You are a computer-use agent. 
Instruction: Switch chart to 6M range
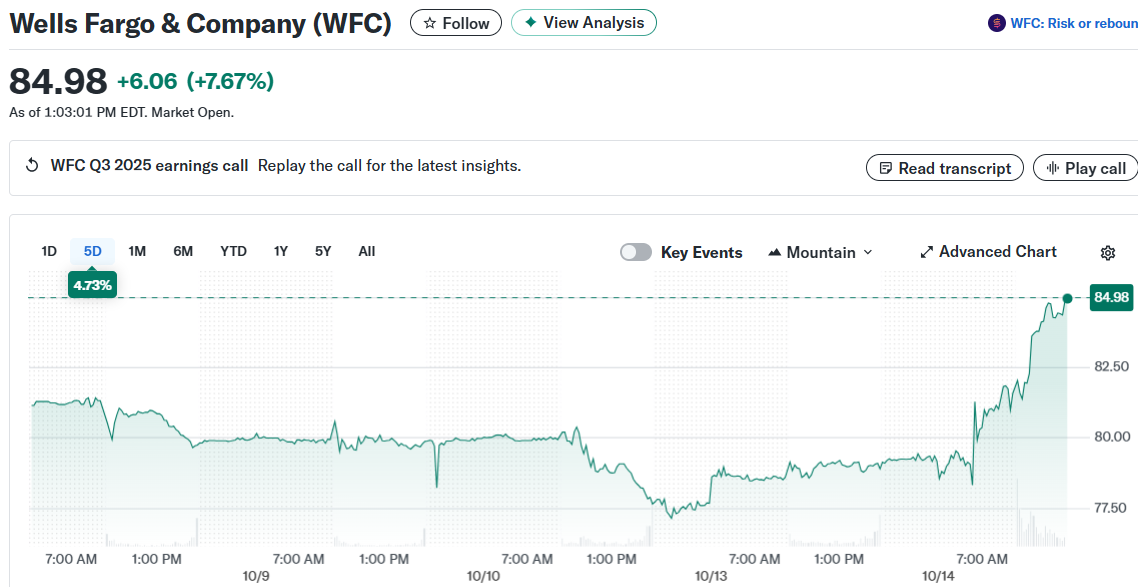(183, 251)
